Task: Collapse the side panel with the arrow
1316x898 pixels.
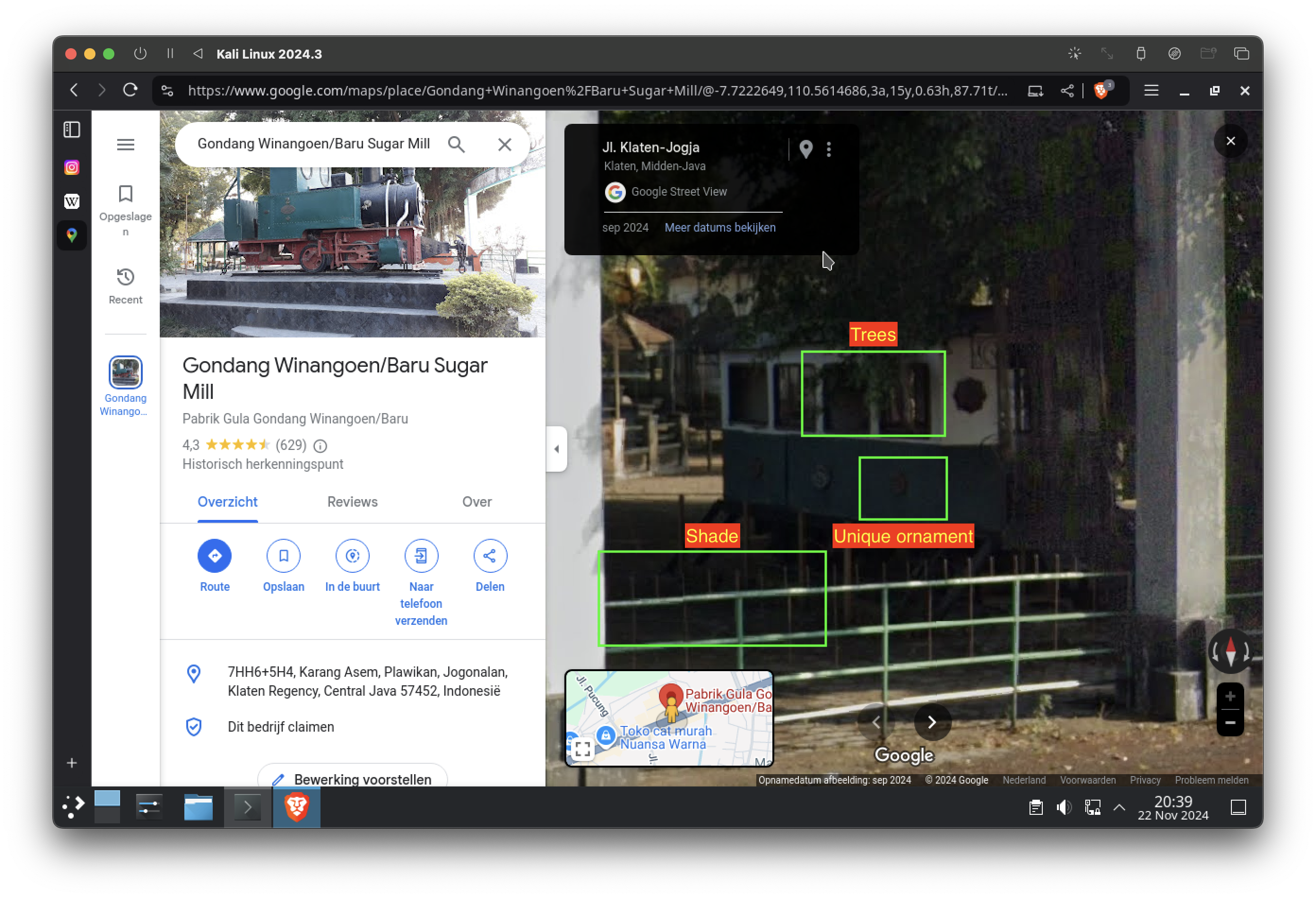Action: (557, 449)
